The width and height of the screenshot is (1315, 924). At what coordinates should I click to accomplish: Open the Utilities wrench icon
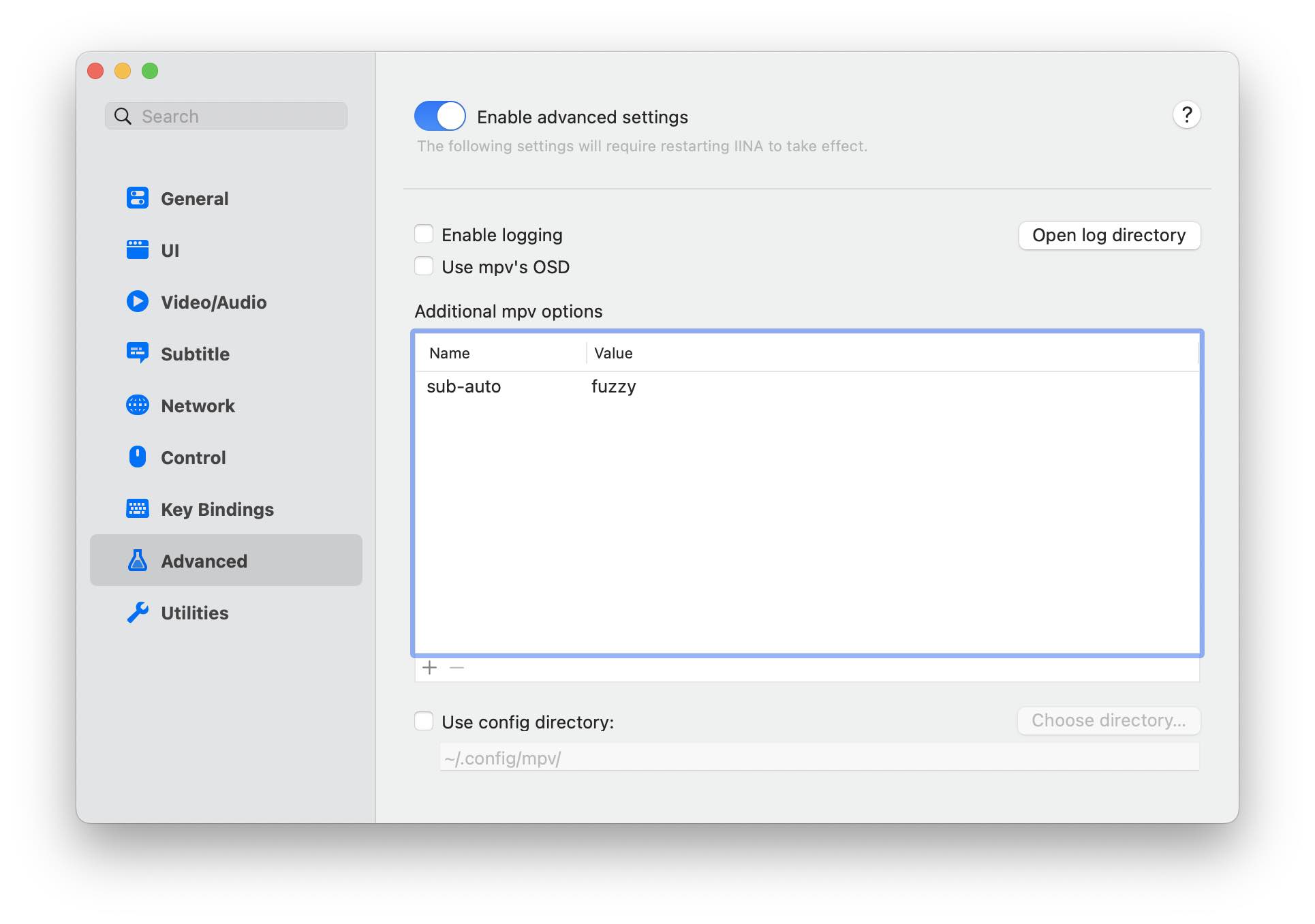click(x=137, y=612)
